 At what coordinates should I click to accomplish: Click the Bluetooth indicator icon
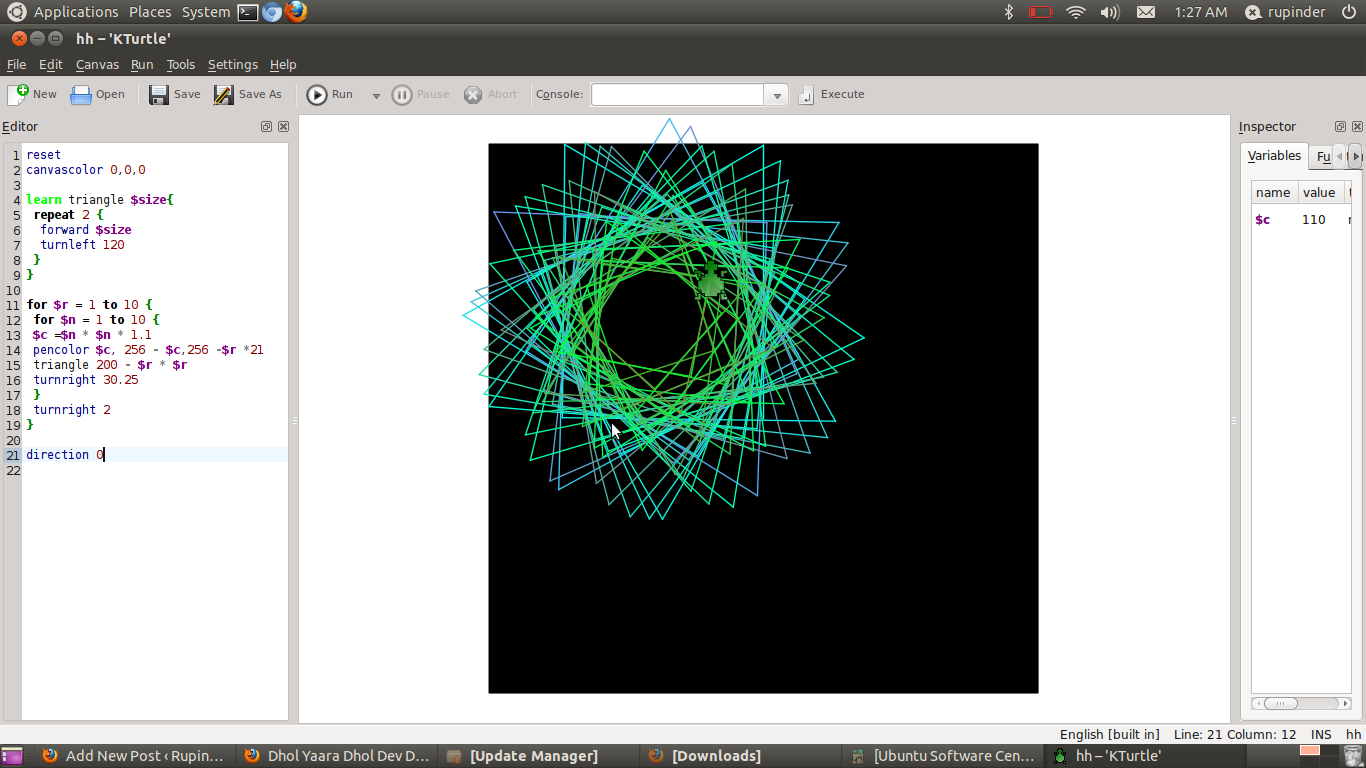(1008, 12)
